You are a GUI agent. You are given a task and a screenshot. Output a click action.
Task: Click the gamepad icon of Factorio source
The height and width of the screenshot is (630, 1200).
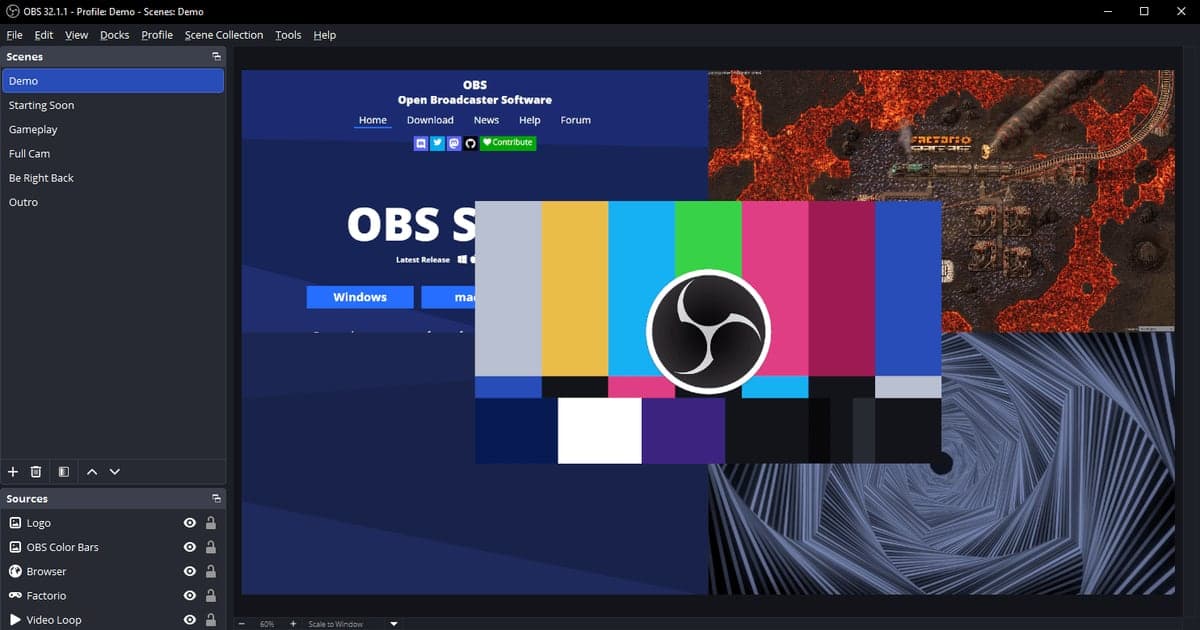pos(15,596)
